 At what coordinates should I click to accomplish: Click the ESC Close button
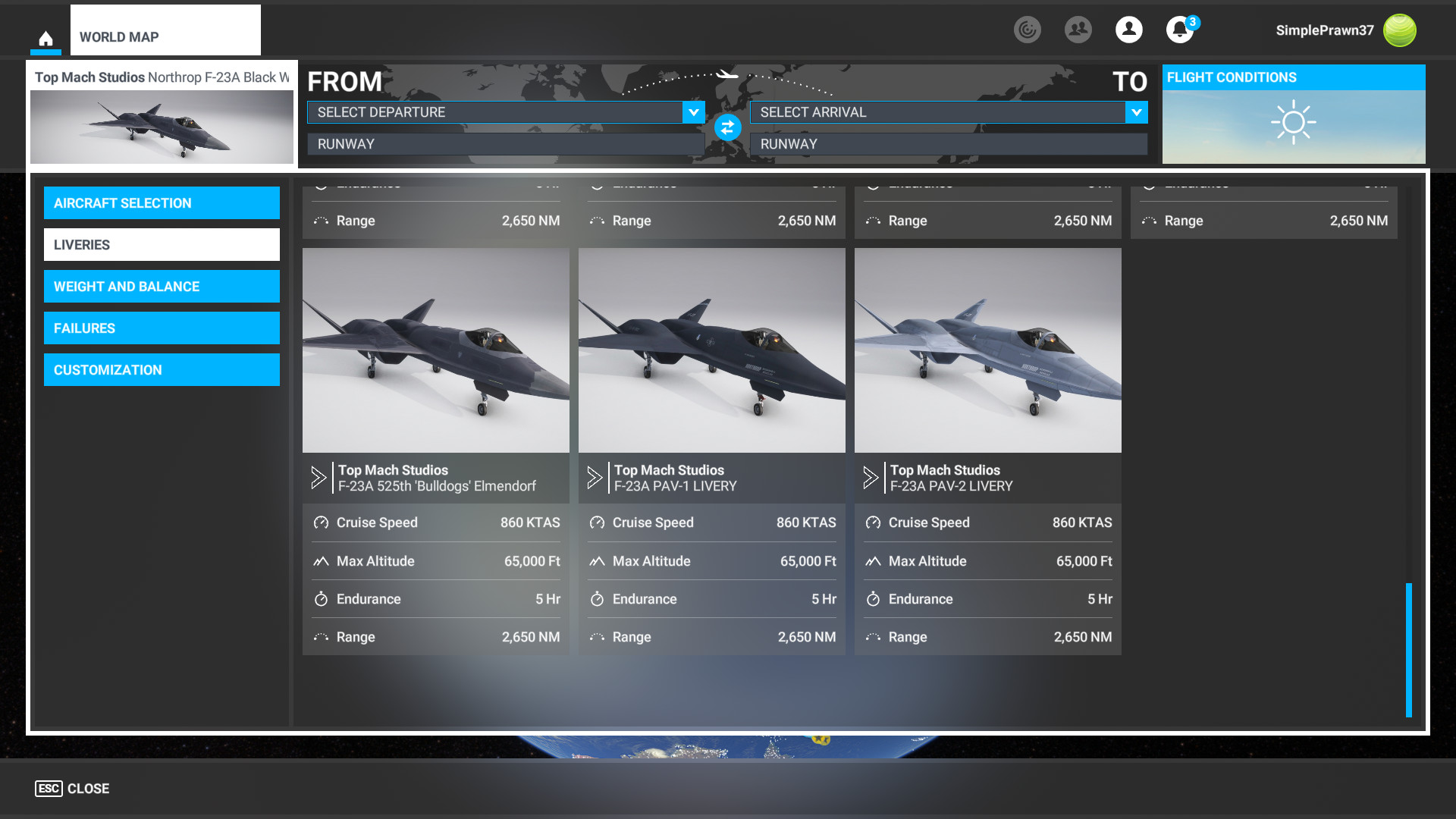click(72, 789)
